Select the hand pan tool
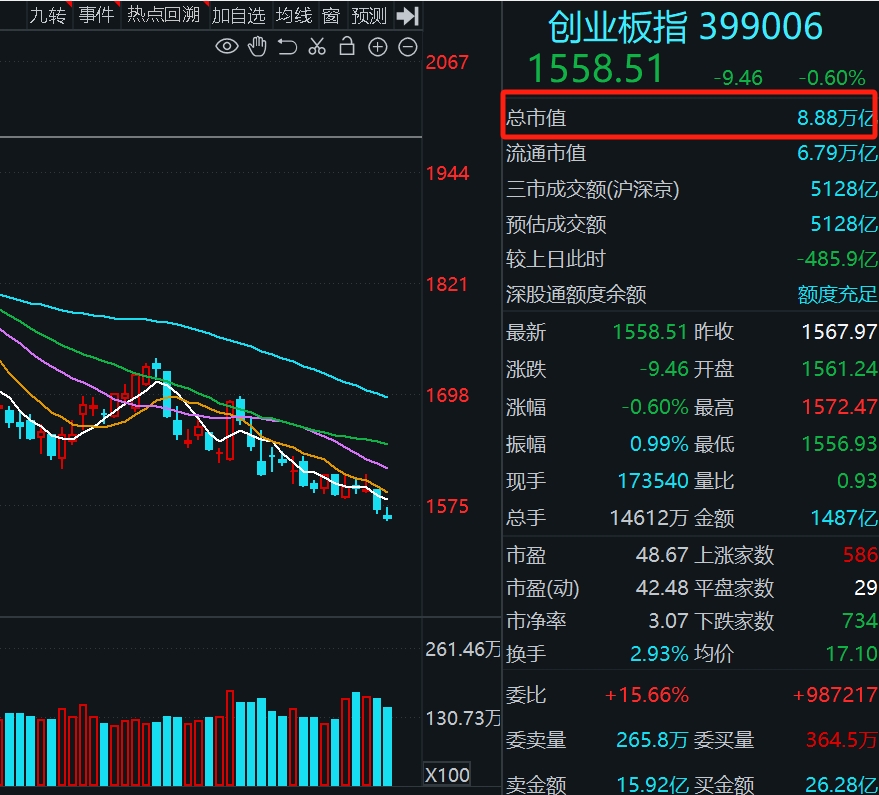 click(x=257, y=46)
